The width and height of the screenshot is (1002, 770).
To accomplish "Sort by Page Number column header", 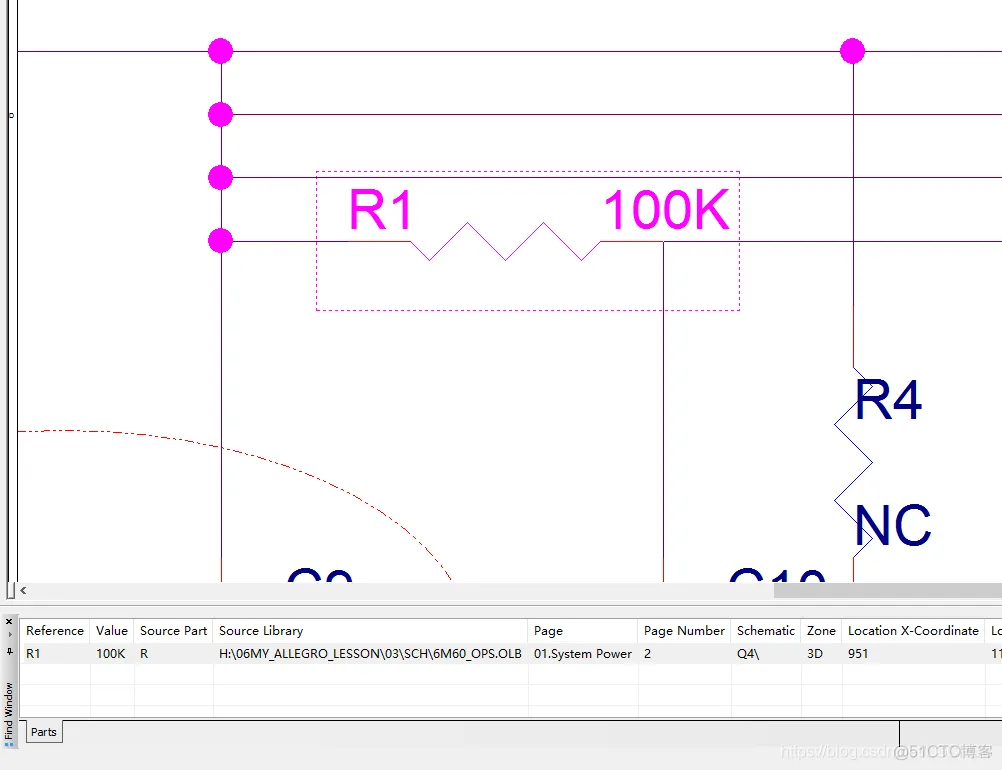I will tap(684, 631).
